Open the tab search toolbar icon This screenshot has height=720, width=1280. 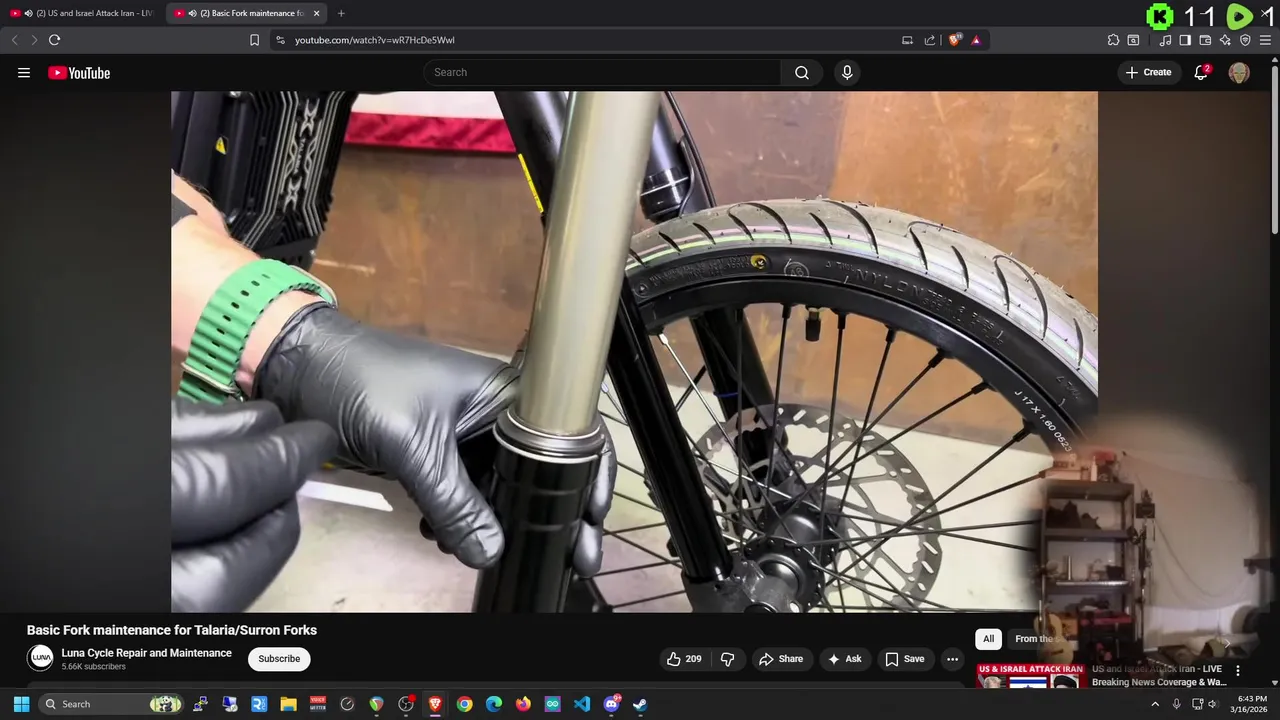pyautogui.click(x=1133, y=40)
